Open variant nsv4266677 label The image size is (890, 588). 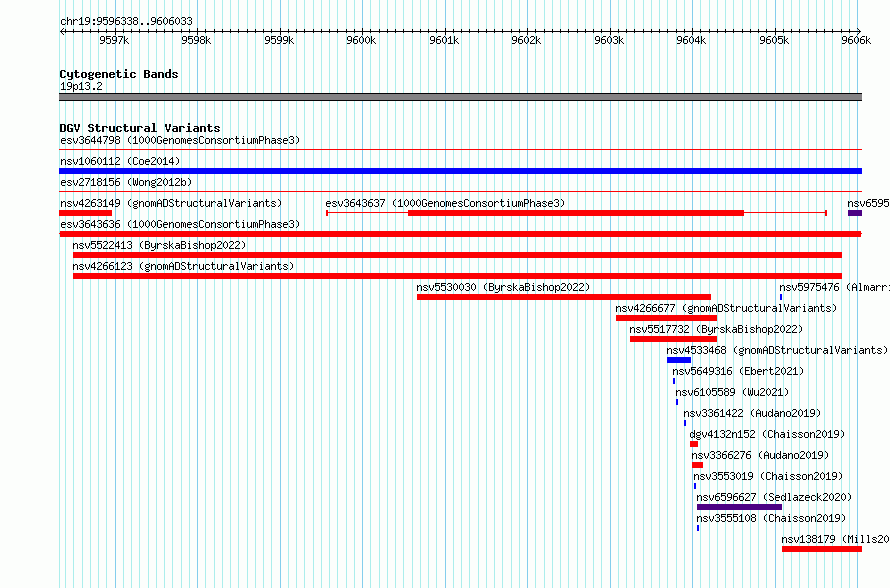726,308
